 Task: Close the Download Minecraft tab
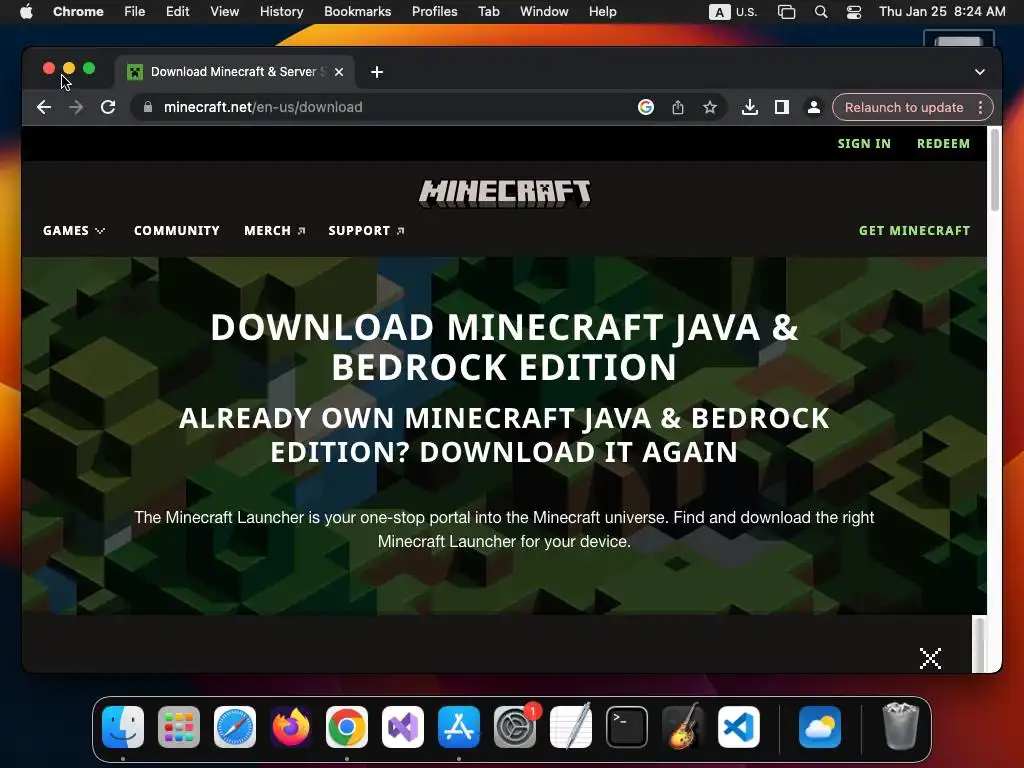[339, 72]
